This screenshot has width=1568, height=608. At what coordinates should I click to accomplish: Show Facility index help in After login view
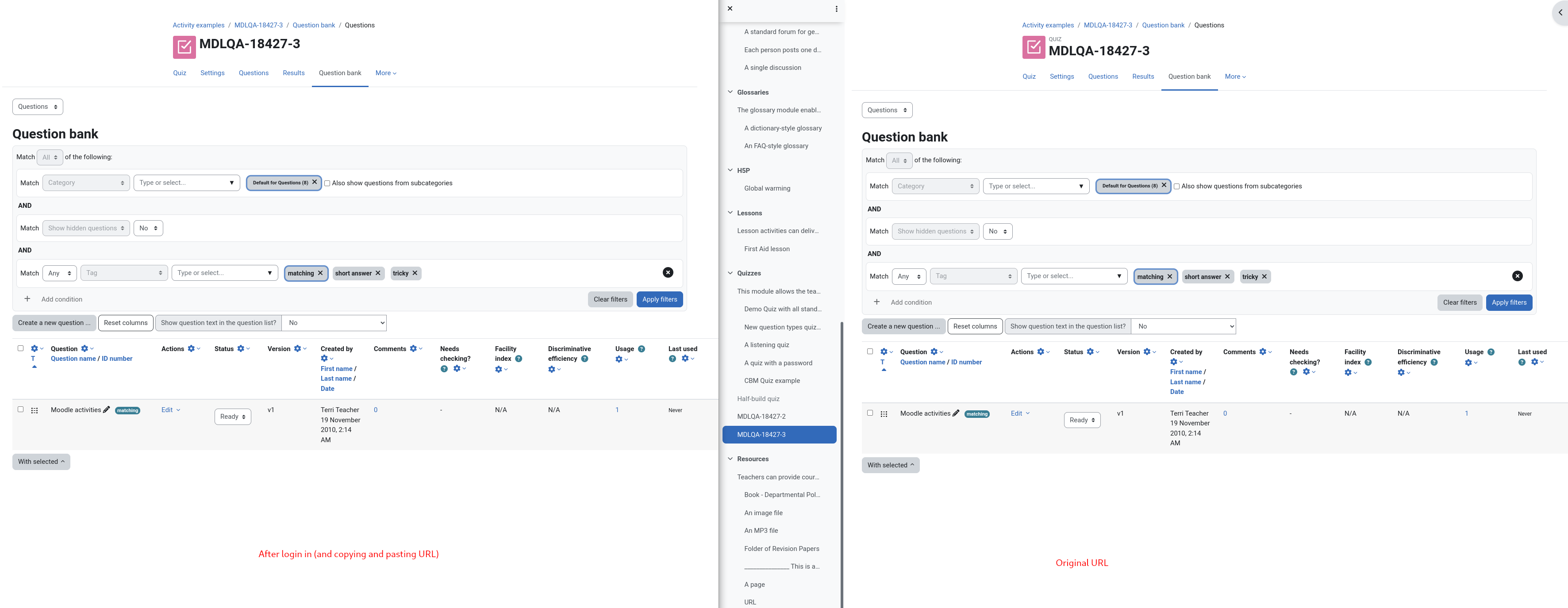[x=519, y=359]
